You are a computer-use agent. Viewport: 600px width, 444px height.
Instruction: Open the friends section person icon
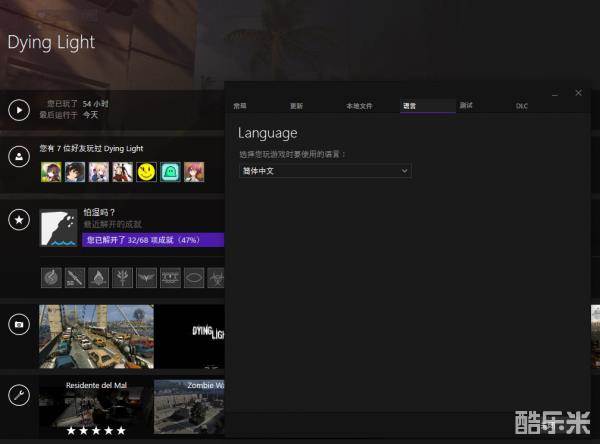click(18, 157)
